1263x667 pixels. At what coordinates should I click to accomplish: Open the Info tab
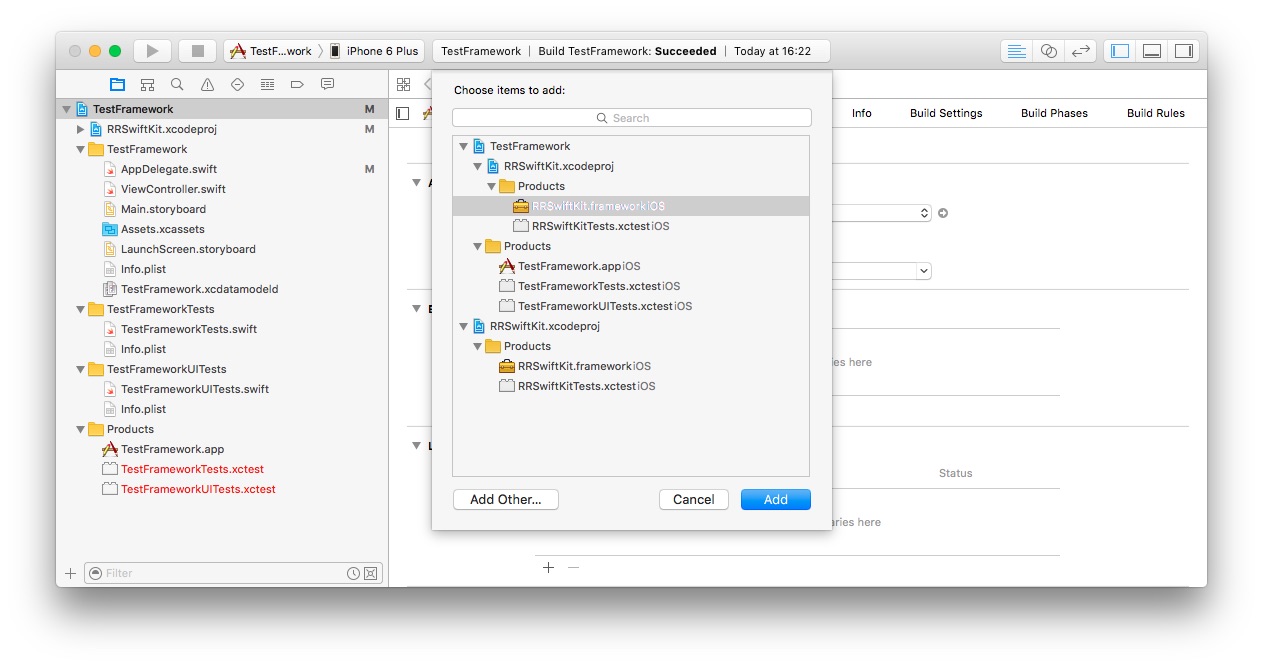pos(862,113)
